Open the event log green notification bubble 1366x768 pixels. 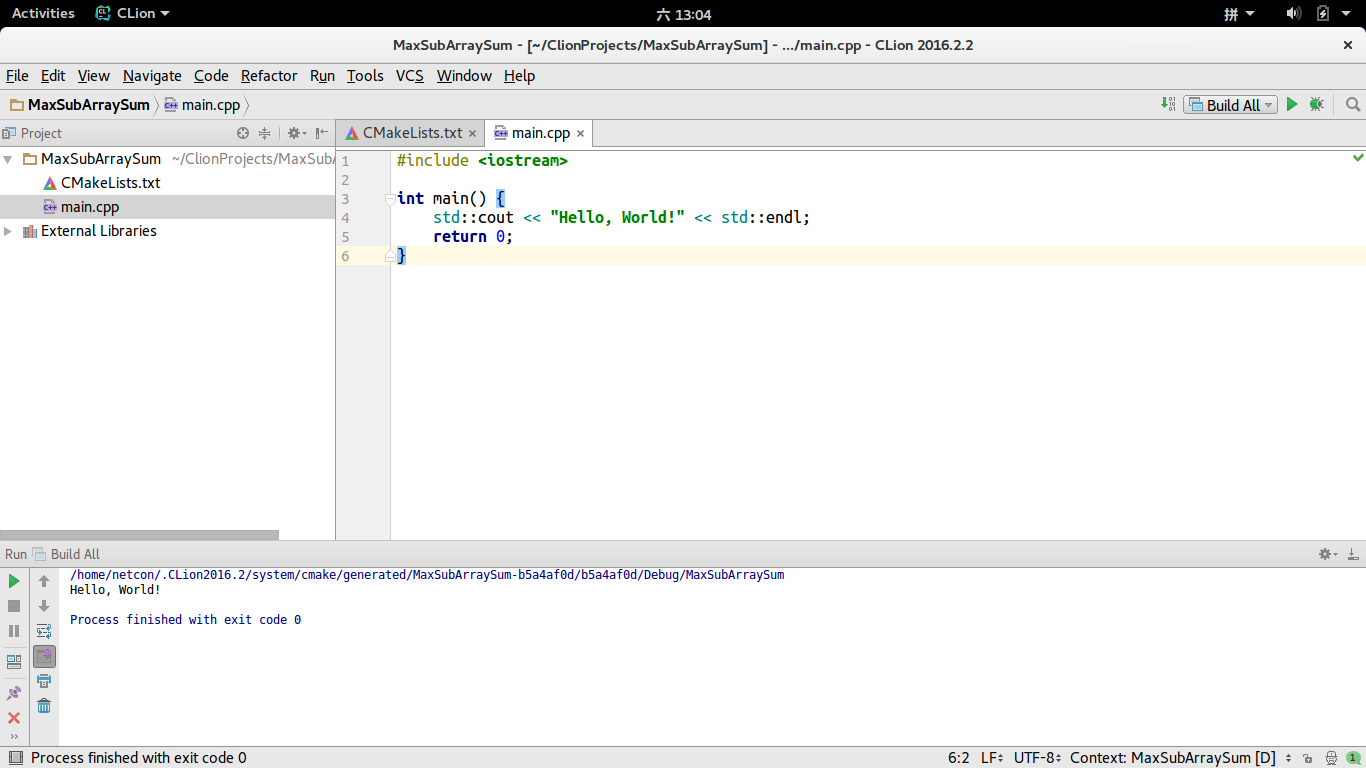click(1353, 758)
